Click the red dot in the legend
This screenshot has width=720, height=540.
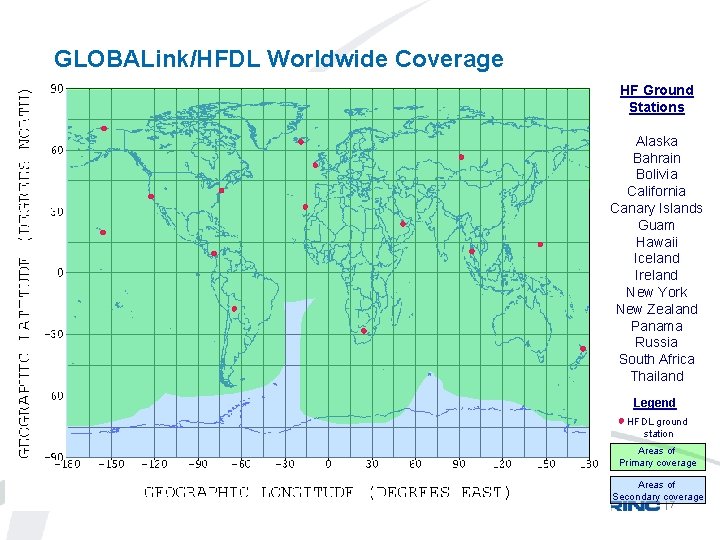click(621, 421)
